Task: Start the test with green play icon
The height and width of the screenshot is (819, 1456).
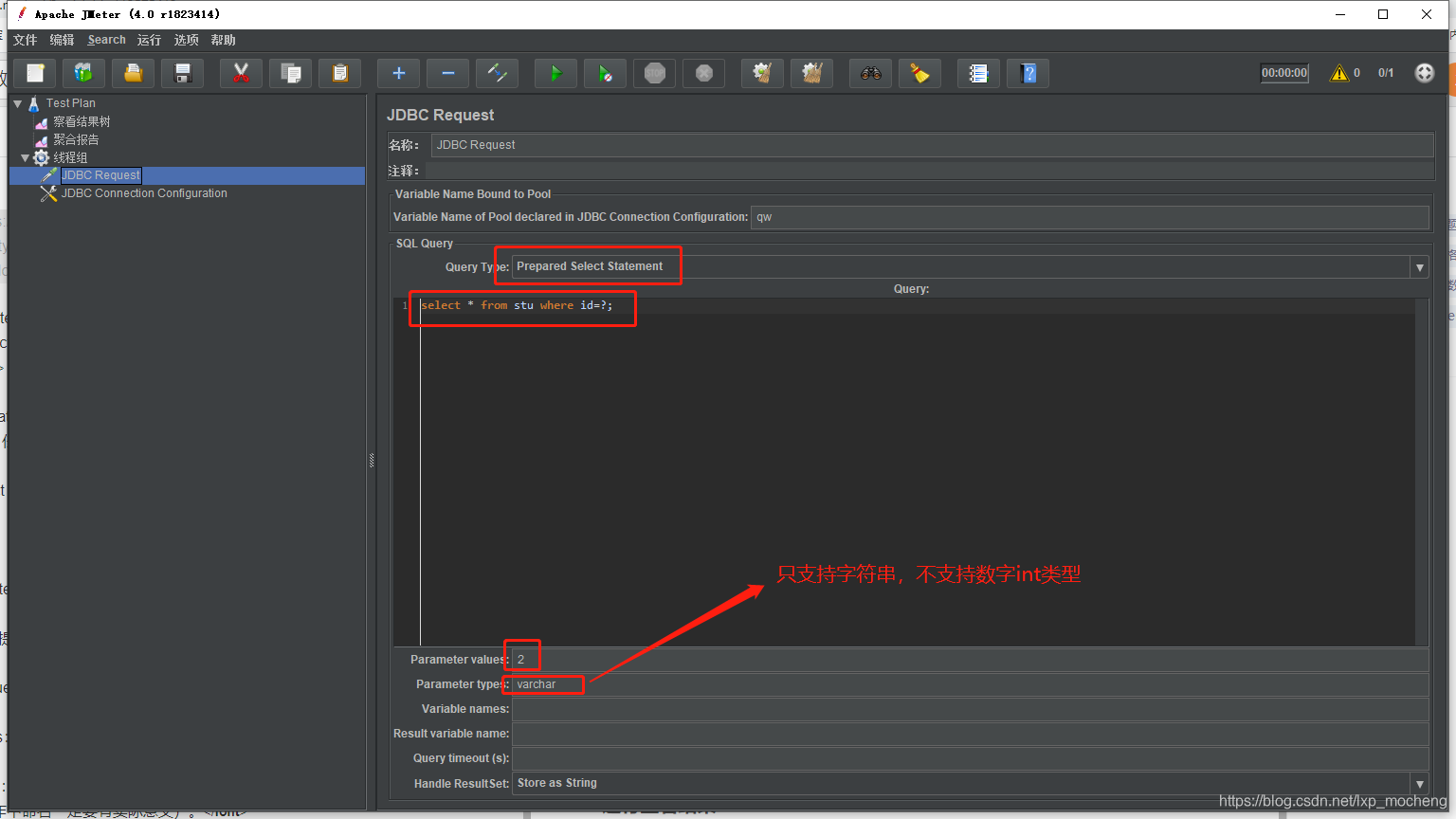Action: click(x=556, y=73)
